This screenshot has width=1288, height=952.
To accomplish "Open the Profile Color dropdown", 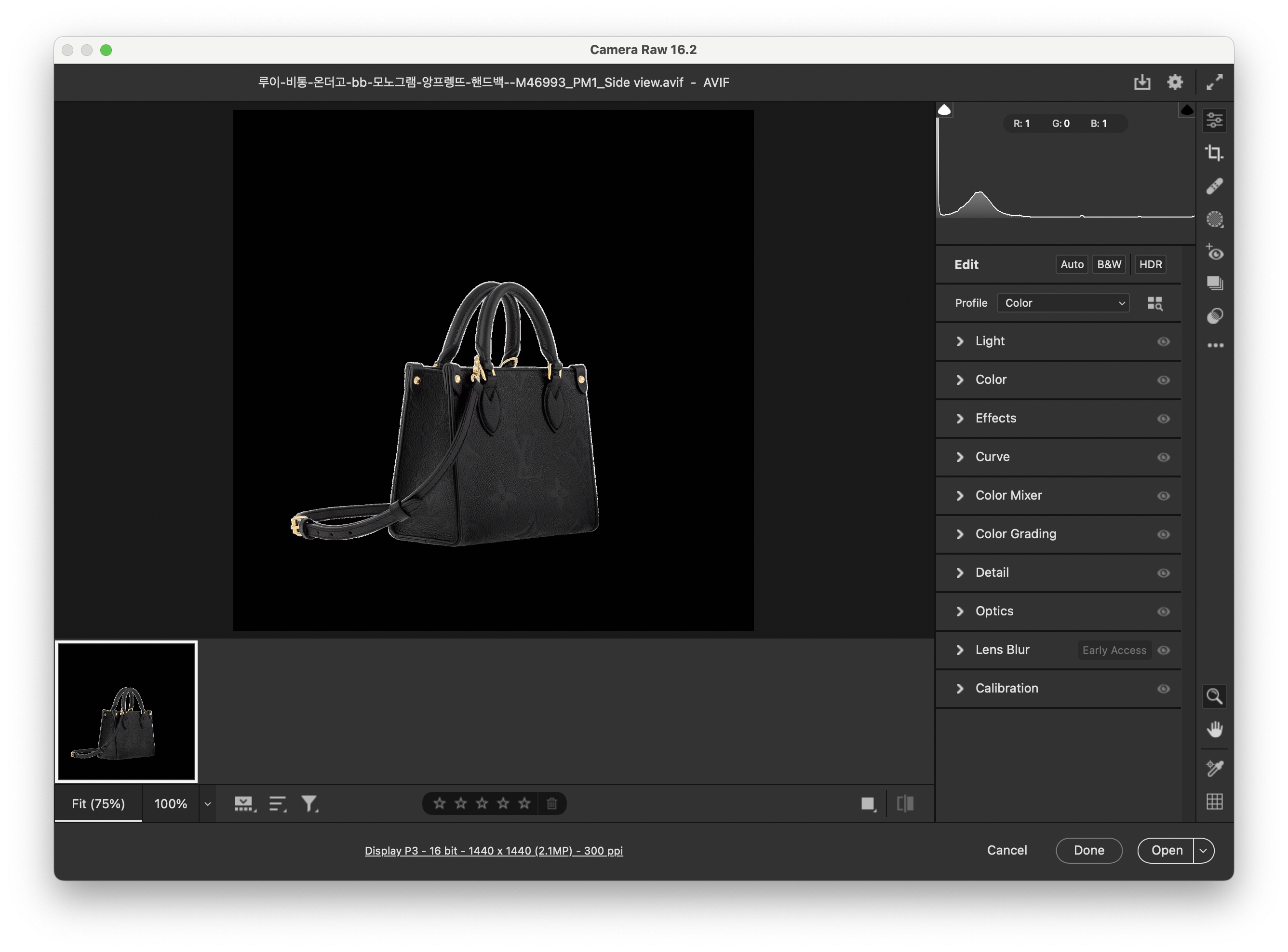I will pyautogui.click(x=1063, y=303).
